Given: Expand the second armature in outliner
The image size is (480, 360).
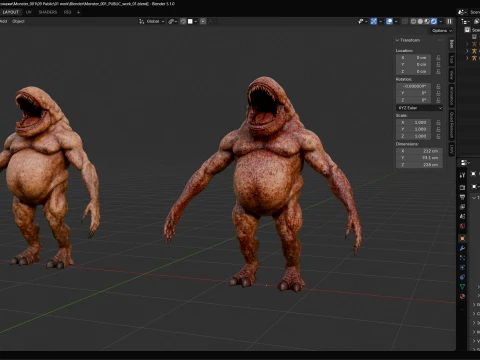Looking at the screenshot, I should tap(467, 51).
